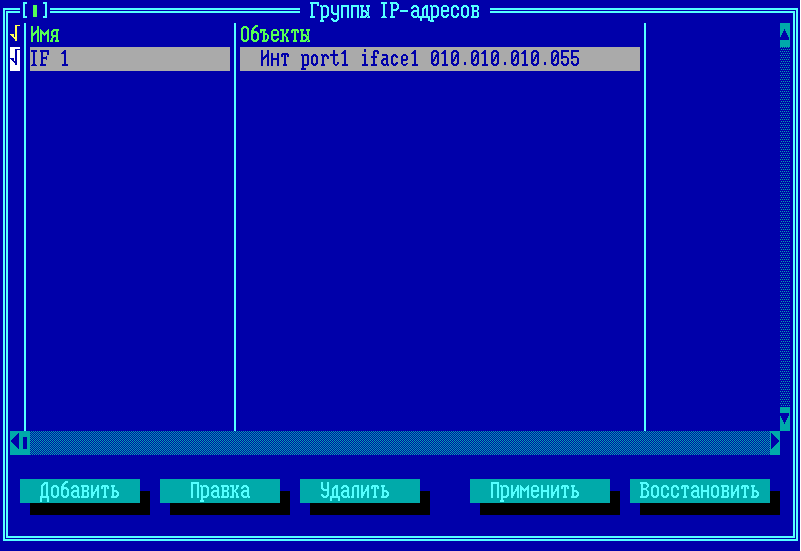Click the horizontal scrollbar track

coord(400,442)
